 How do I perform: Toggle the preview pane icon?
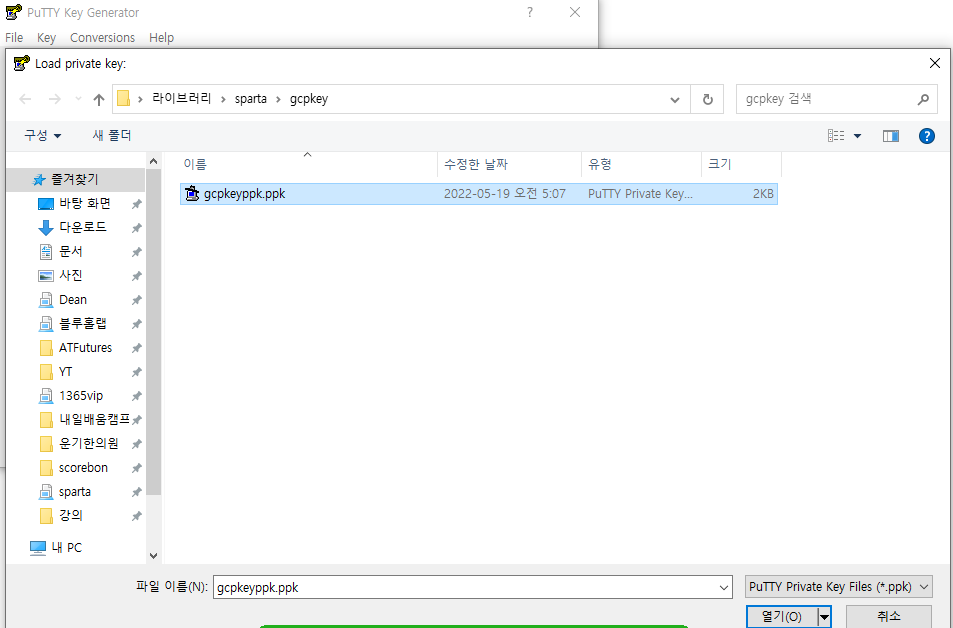[x=891, y=136]
